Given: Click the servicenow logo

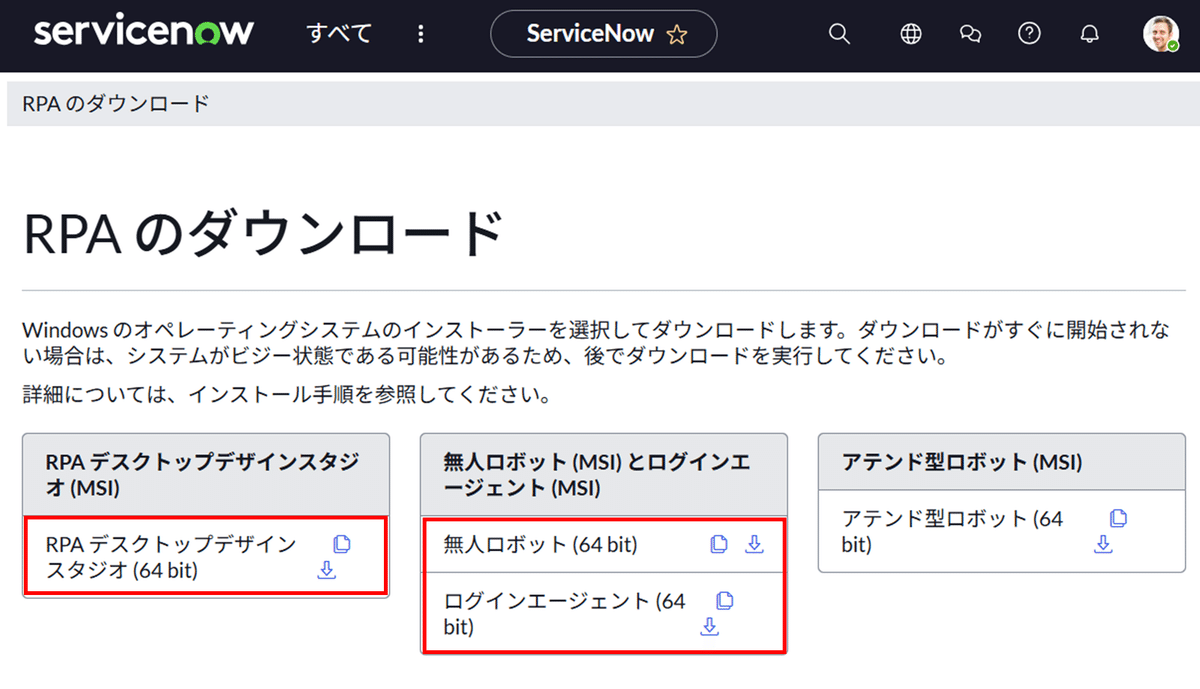Looking at the screenshot, I should [142, 31].
